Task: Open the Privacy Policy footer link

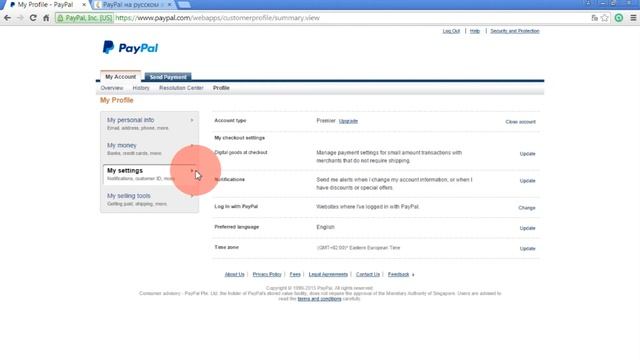Action: click(267, 274)
